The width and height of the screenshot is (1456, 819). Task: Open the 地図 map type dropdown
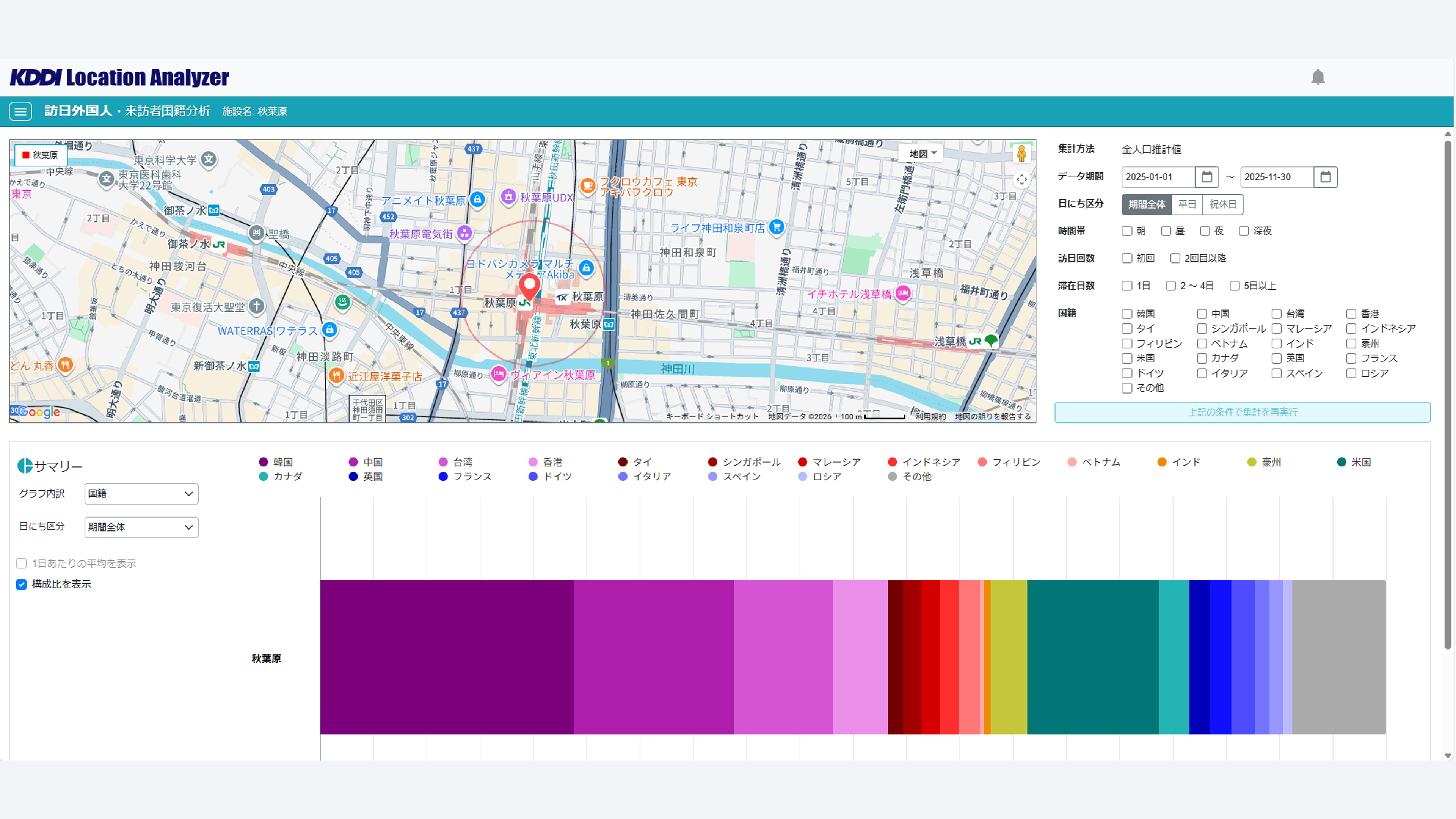(x=922, y=154)
